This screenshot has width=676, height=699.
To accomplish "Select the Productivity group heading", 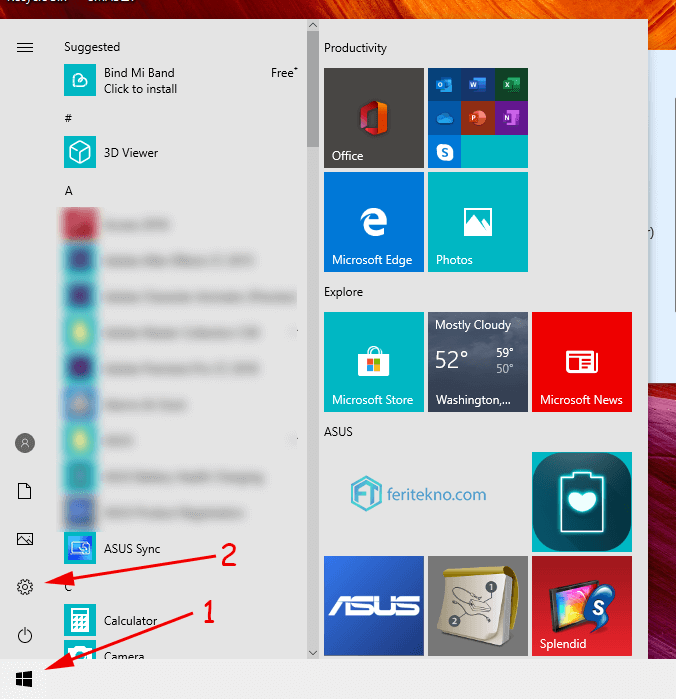I will pyautogui.click(x=355, y=48).
